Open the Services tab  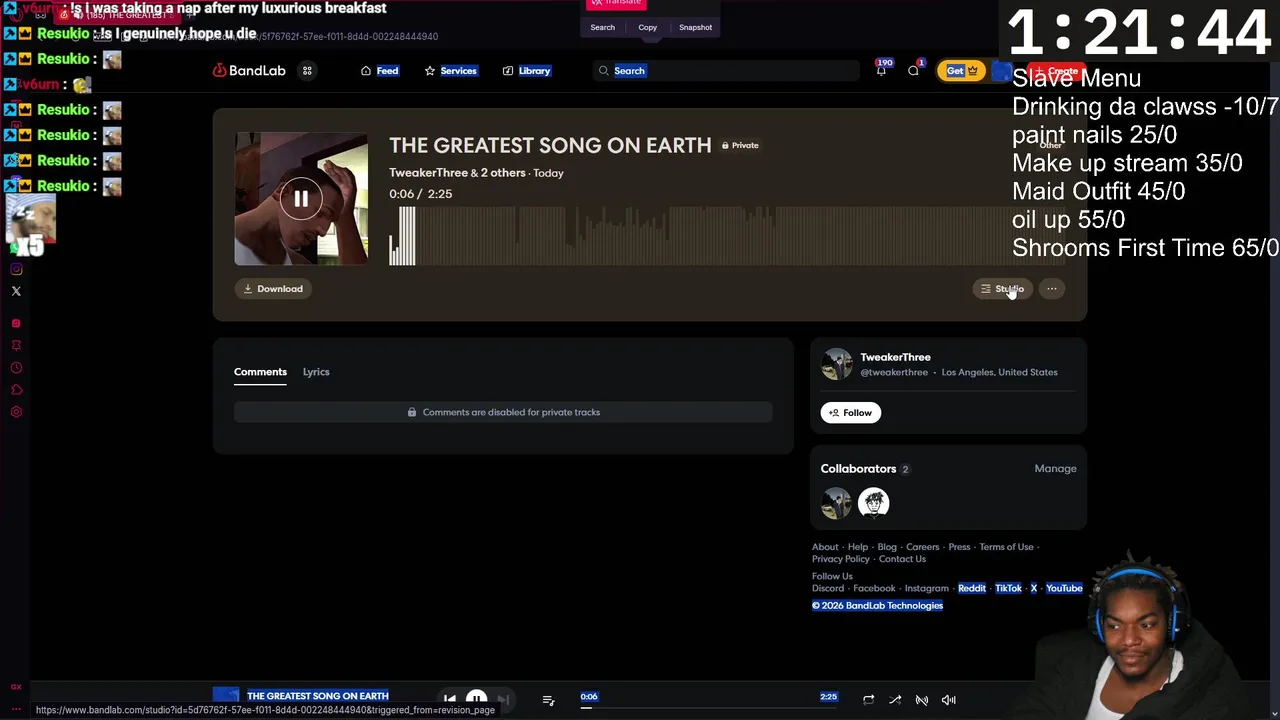pyautogui.click(x=451, y=71)
